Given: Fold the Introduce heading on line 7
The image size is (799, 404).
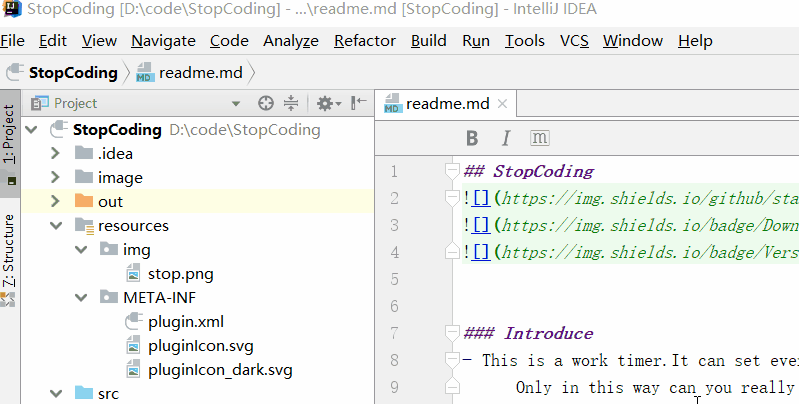Looking at the screenshot, I should (x=452, y=333).
